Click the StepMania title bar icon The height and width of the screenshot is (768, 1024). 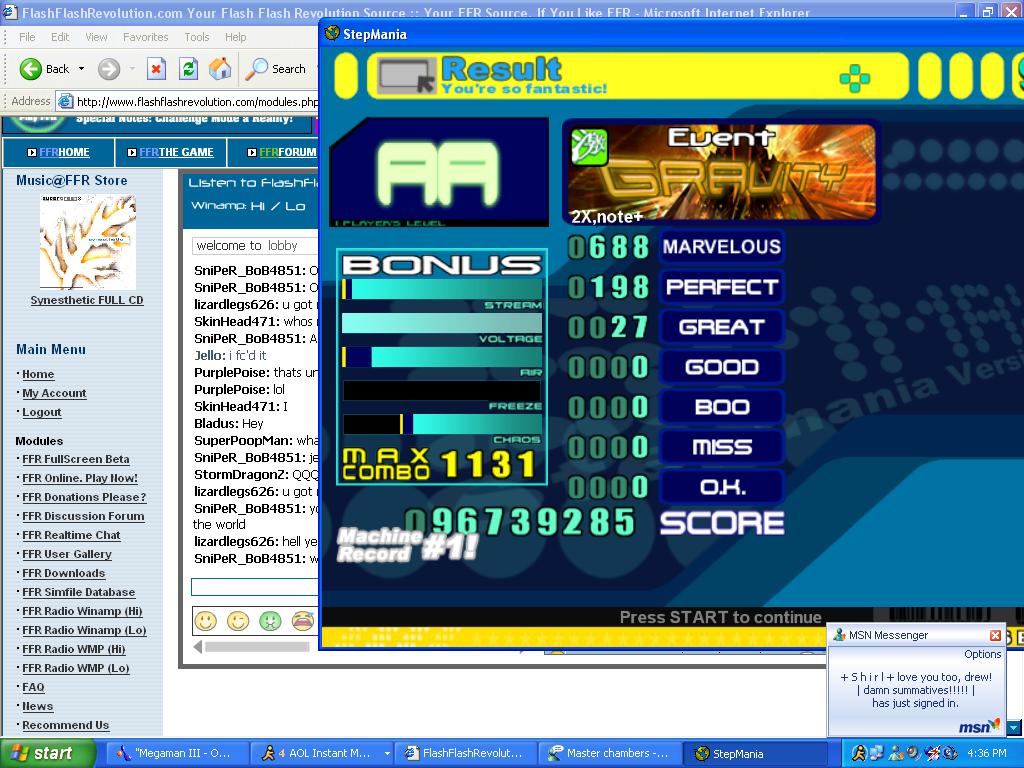pos(332,33)
